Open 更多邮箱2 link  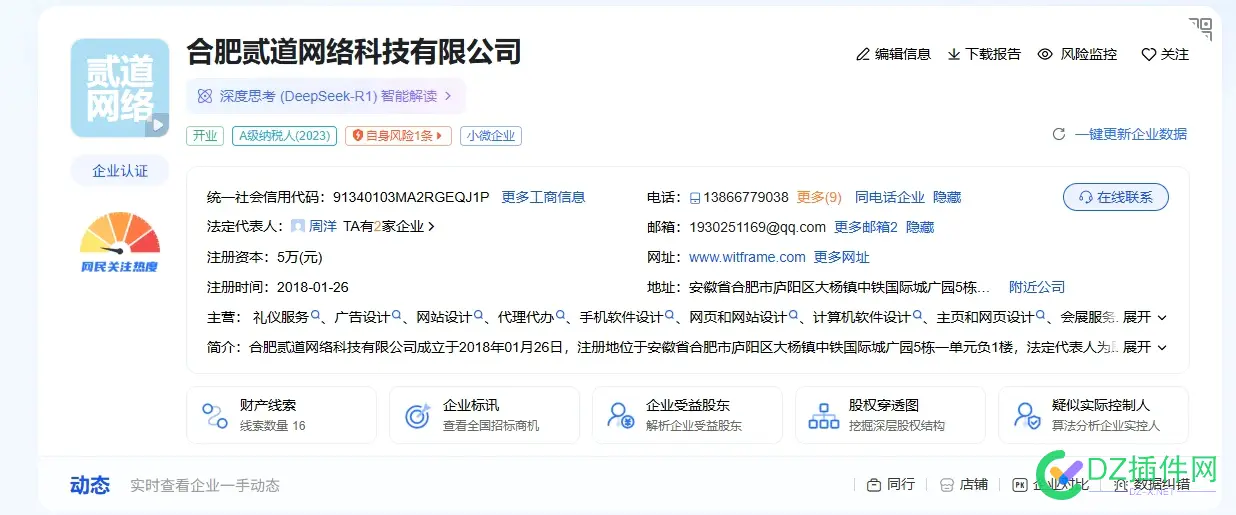(x=866, y=227)
